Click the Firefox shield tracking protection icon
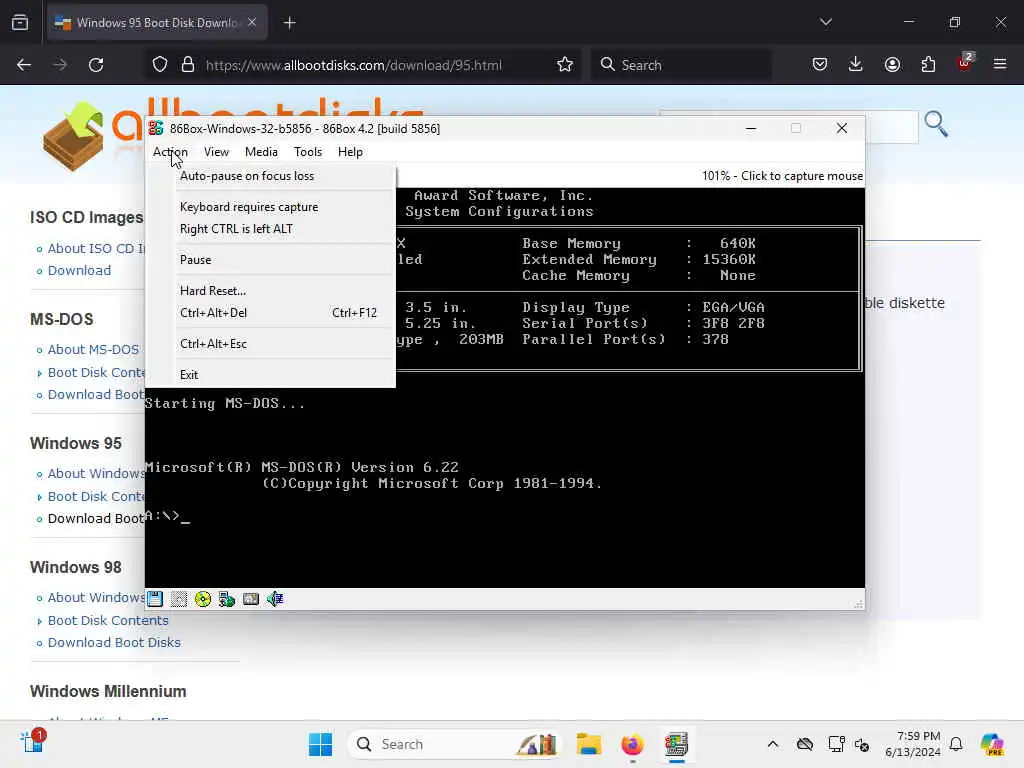This screenshot has width=1024, height=768. pyautogui.click(x=160, y=65)
